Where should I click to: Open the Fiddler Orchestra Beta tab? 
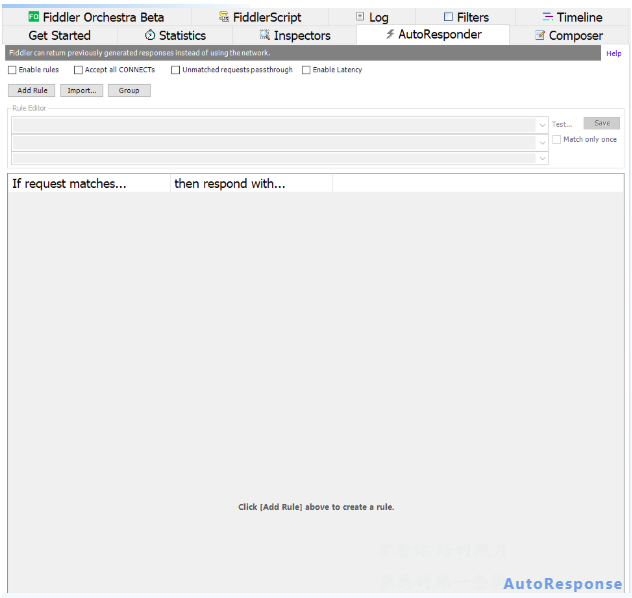pyautogui.click(x=97, y=17)
